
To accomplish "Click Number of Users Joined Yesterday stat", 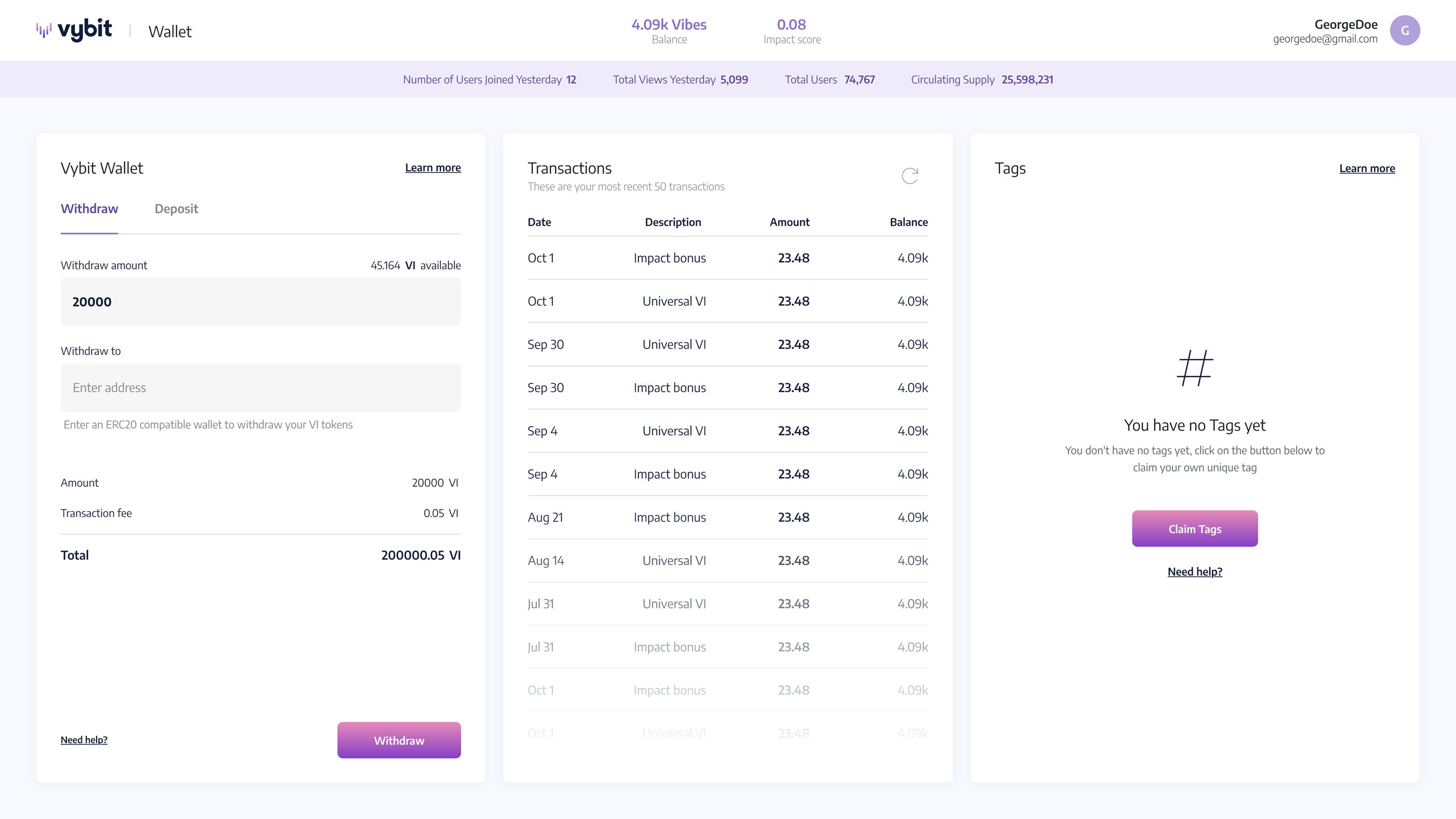I will [489, 80].
